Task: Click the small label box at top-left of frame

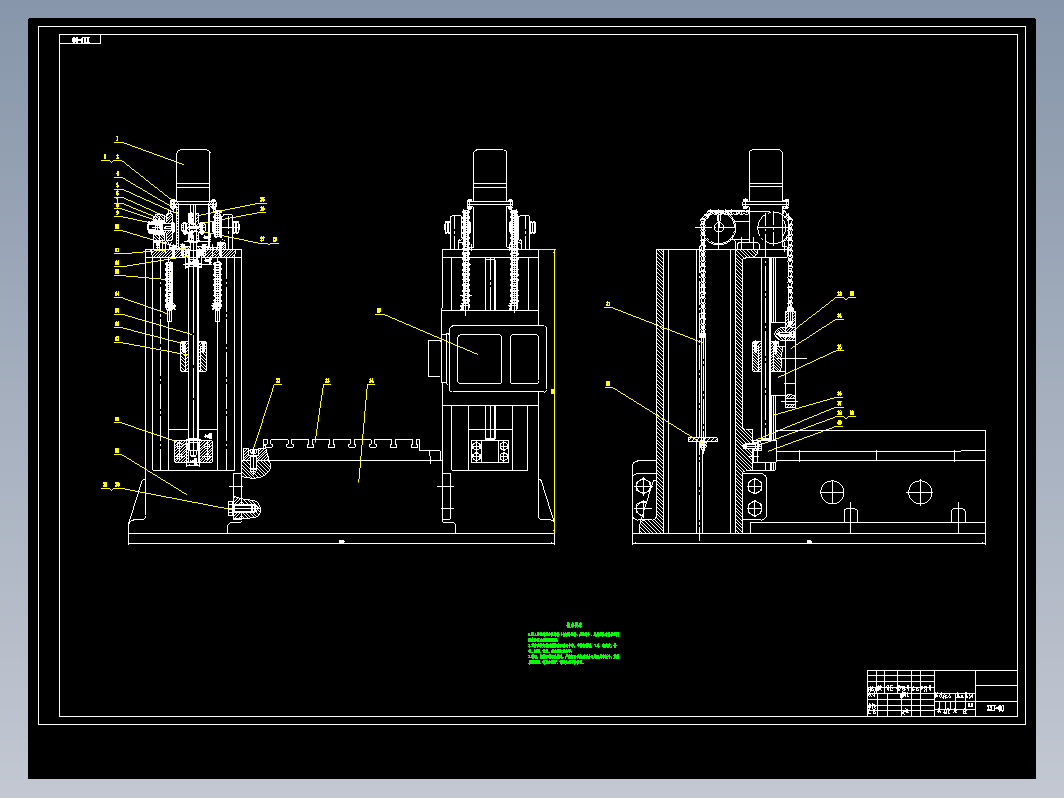Action: click(80, 40)
